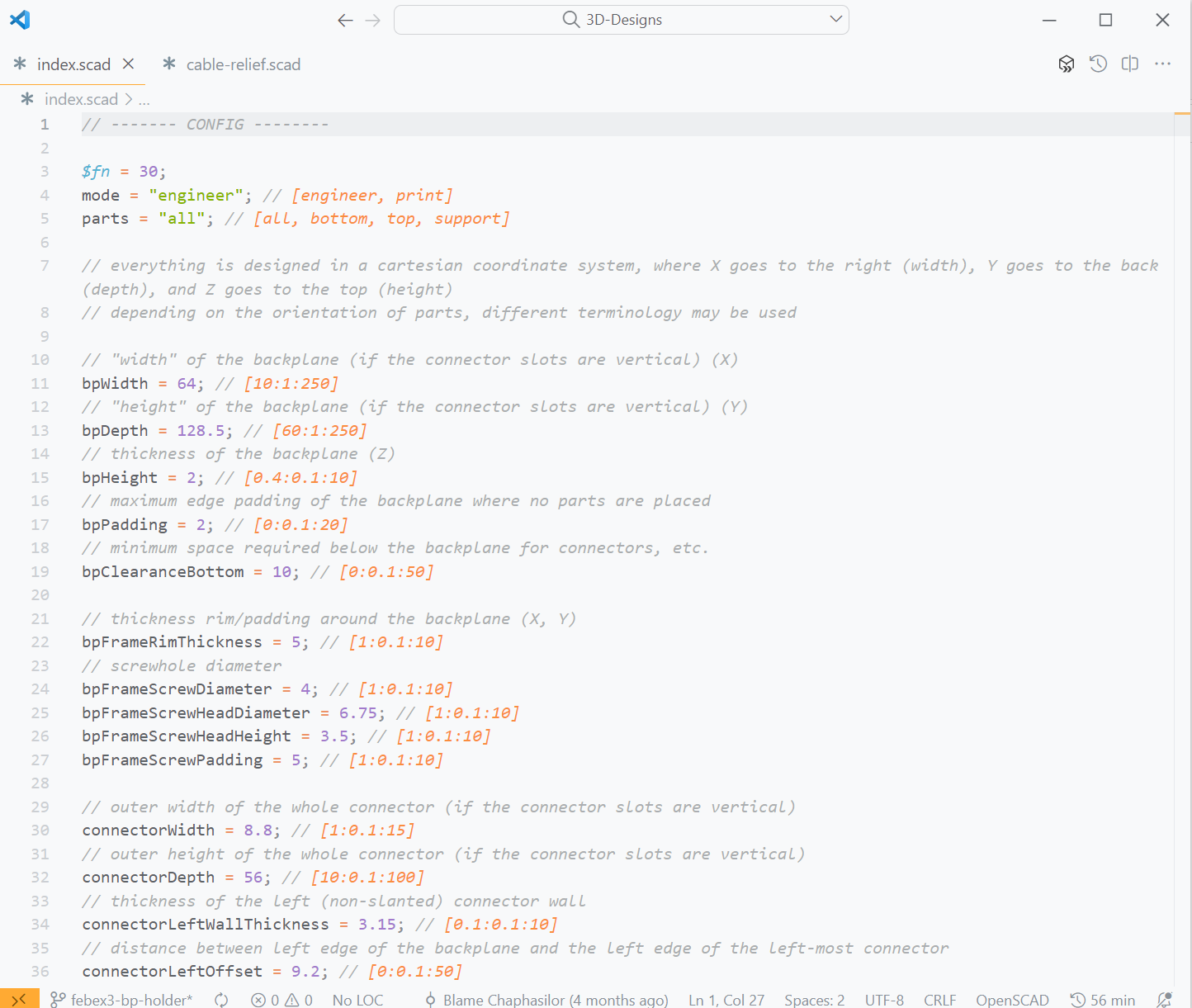Viewport: 1192px width, 1008px height.
Task: Expand the breadcrumb ellipsis after index.scad
Action: tap(144, 100)
